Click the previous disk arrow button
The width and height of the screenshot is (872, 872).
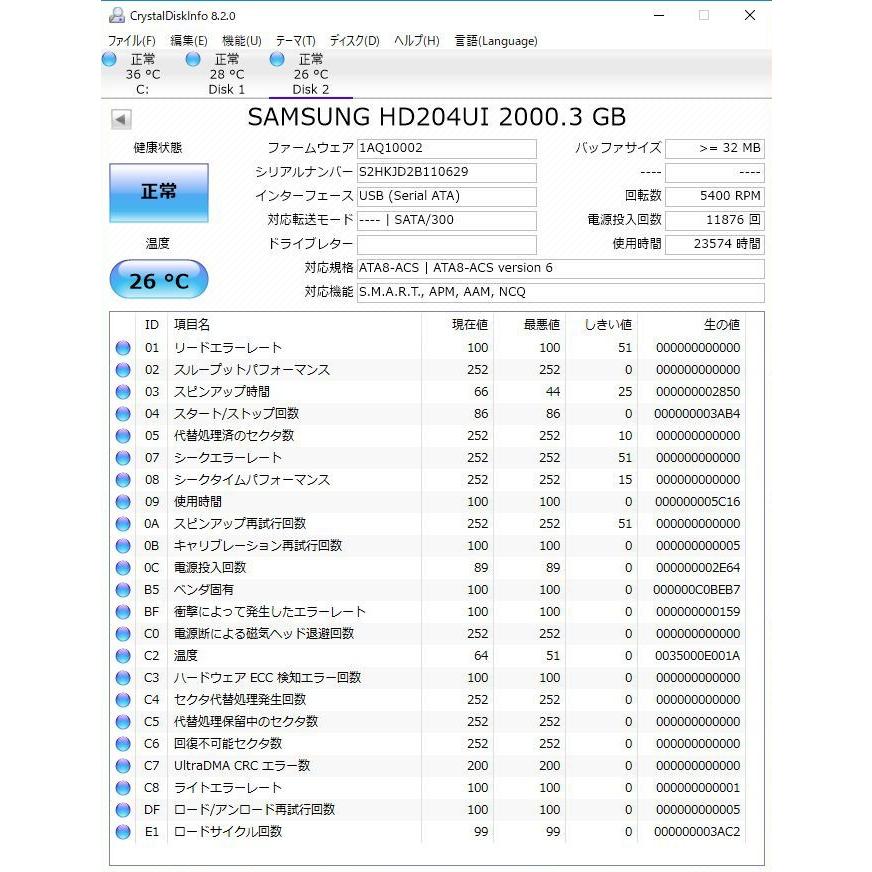[x=121, y=120]
